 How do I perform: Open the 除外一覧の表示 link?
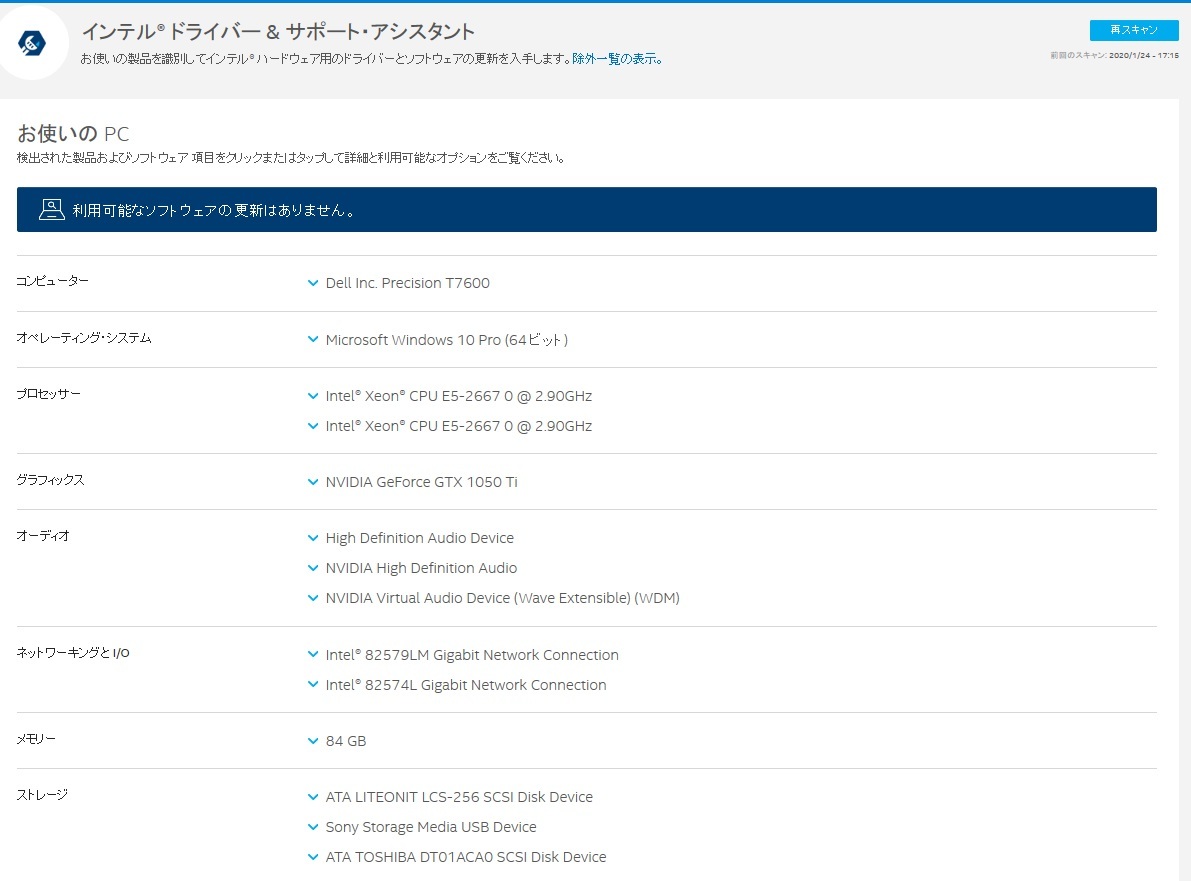click(611, 59)
